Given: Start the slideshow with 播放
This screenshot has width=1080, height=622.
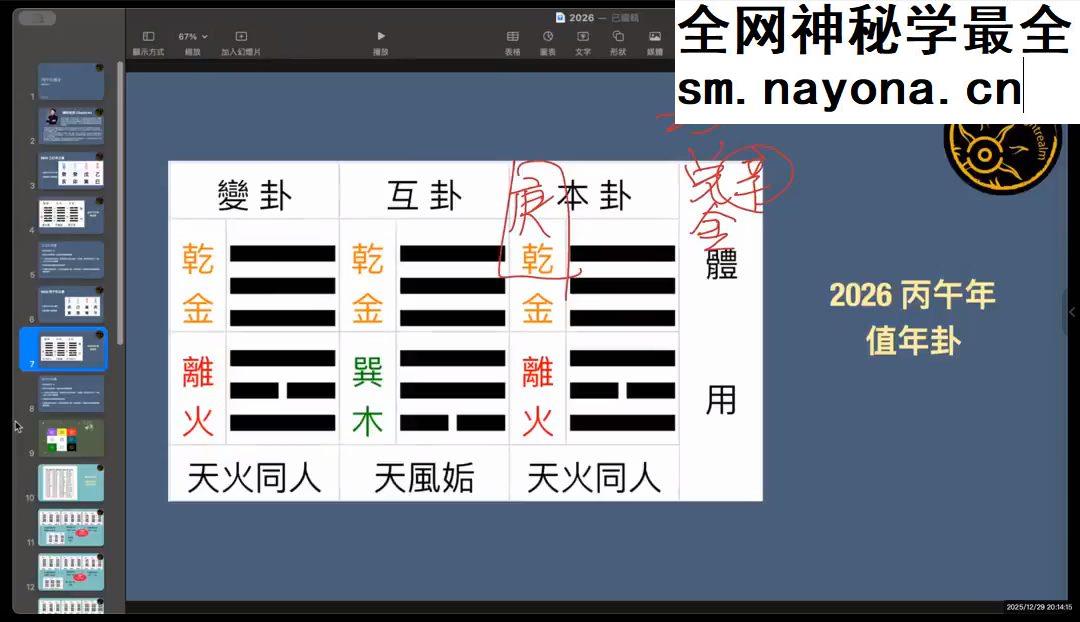Looking at the screenshot, I should [381, 37].
